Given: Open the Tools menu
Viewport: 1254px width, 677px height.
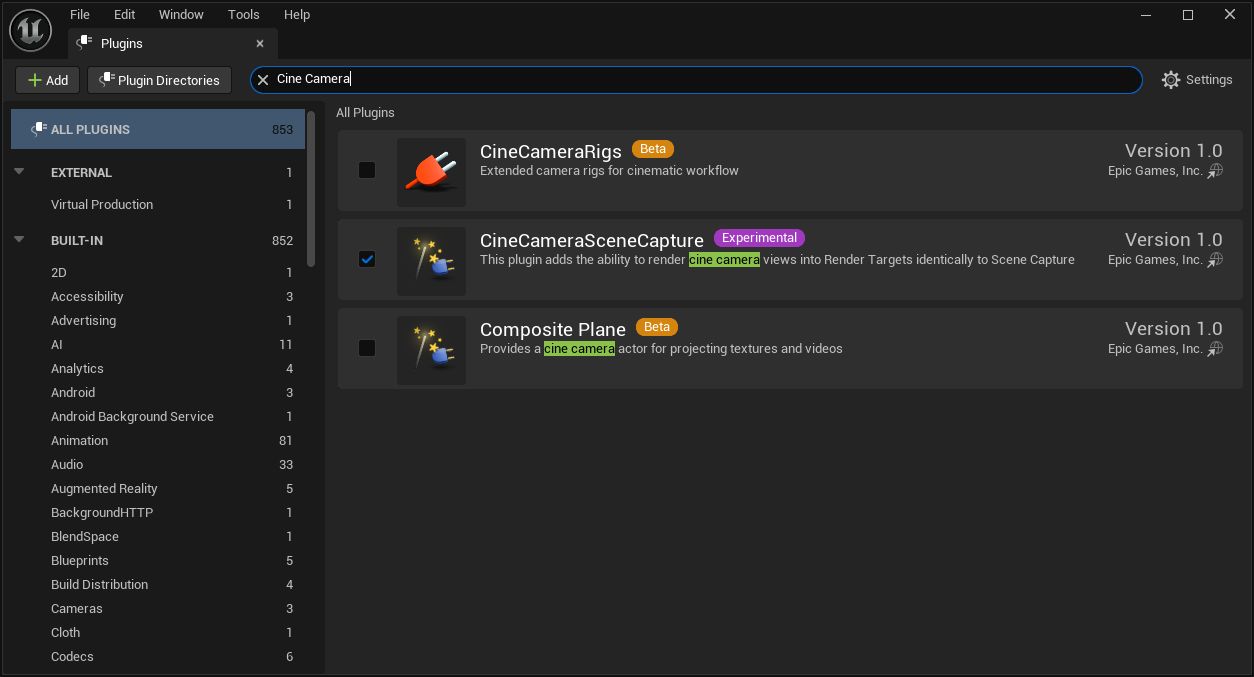Looking at the screenshot, I should (x=243, y=14).
